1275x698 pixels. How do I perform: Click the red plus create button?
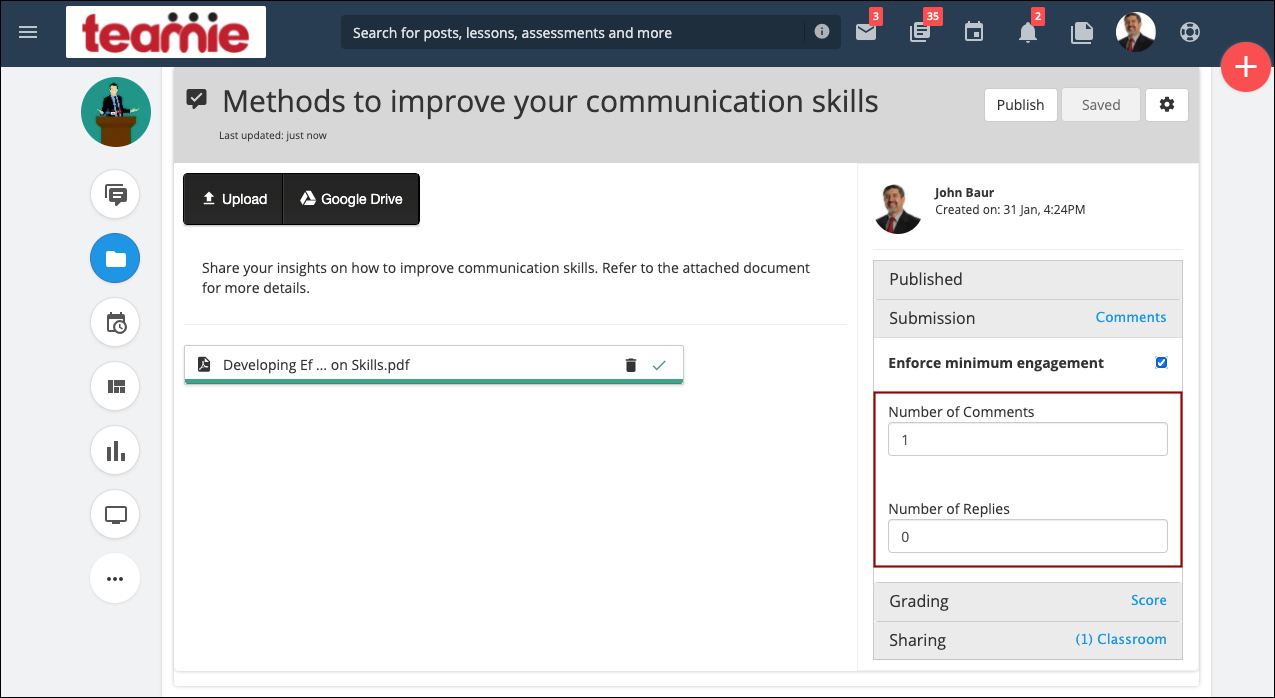[x=1246, y=68]
